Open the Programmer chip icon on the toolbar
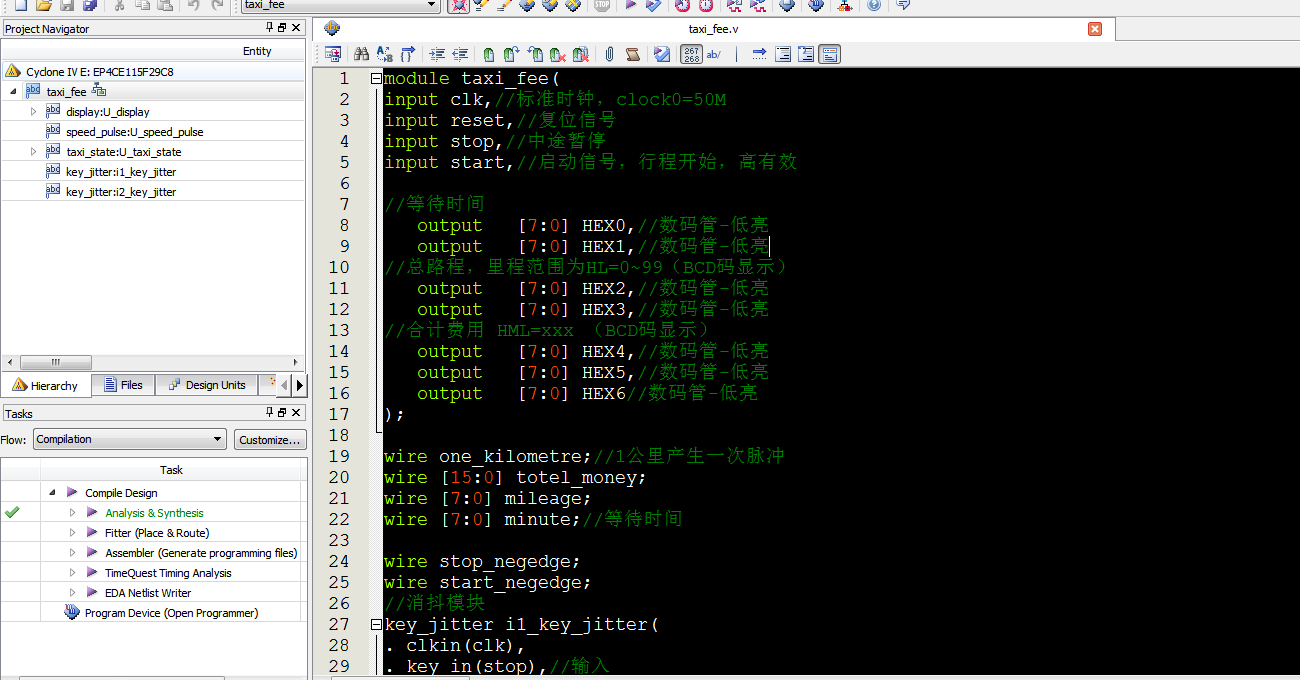The width and height of the screenshot is (1300, 680). coord(845,7)
